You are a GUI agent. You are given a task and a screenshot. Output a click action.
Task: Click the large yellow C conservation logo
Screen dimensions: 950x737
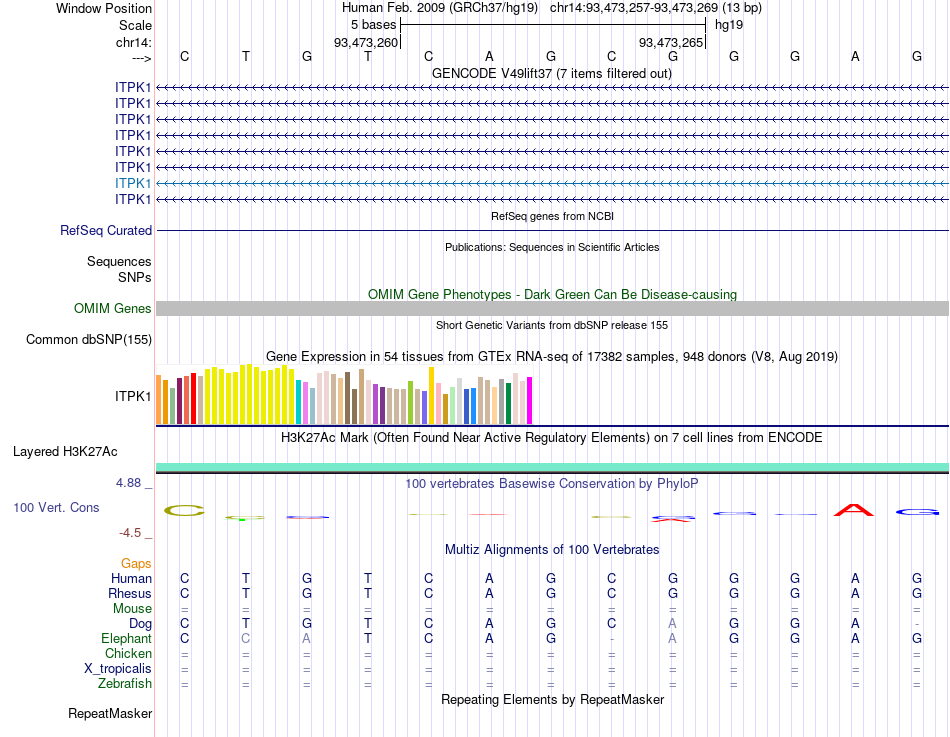point(185,510)
